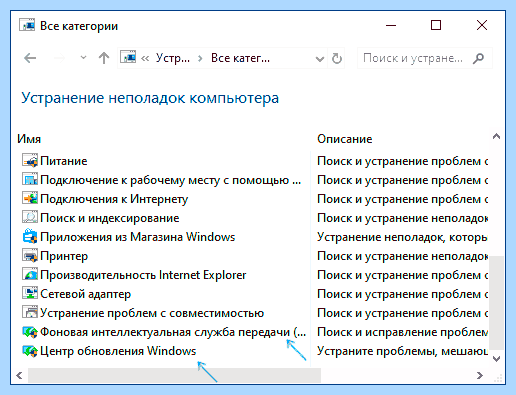
Task: Click the Все категории window title icon
Action: pyautogui.click(x=27, y=25)
